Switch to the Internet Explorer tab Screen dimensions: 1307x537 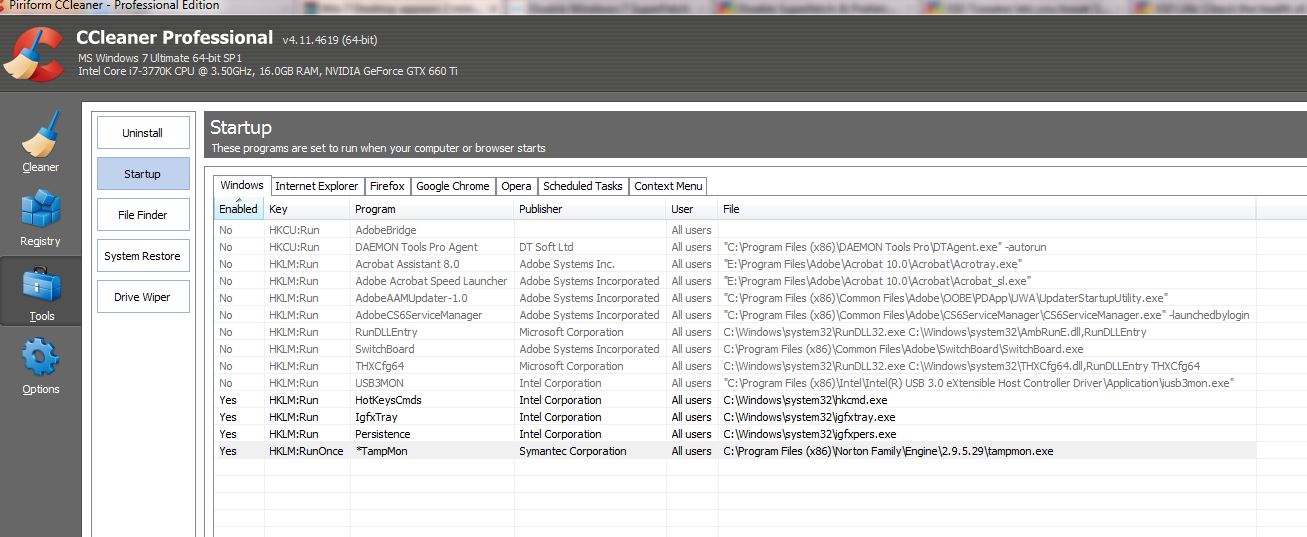pos(317,186)
